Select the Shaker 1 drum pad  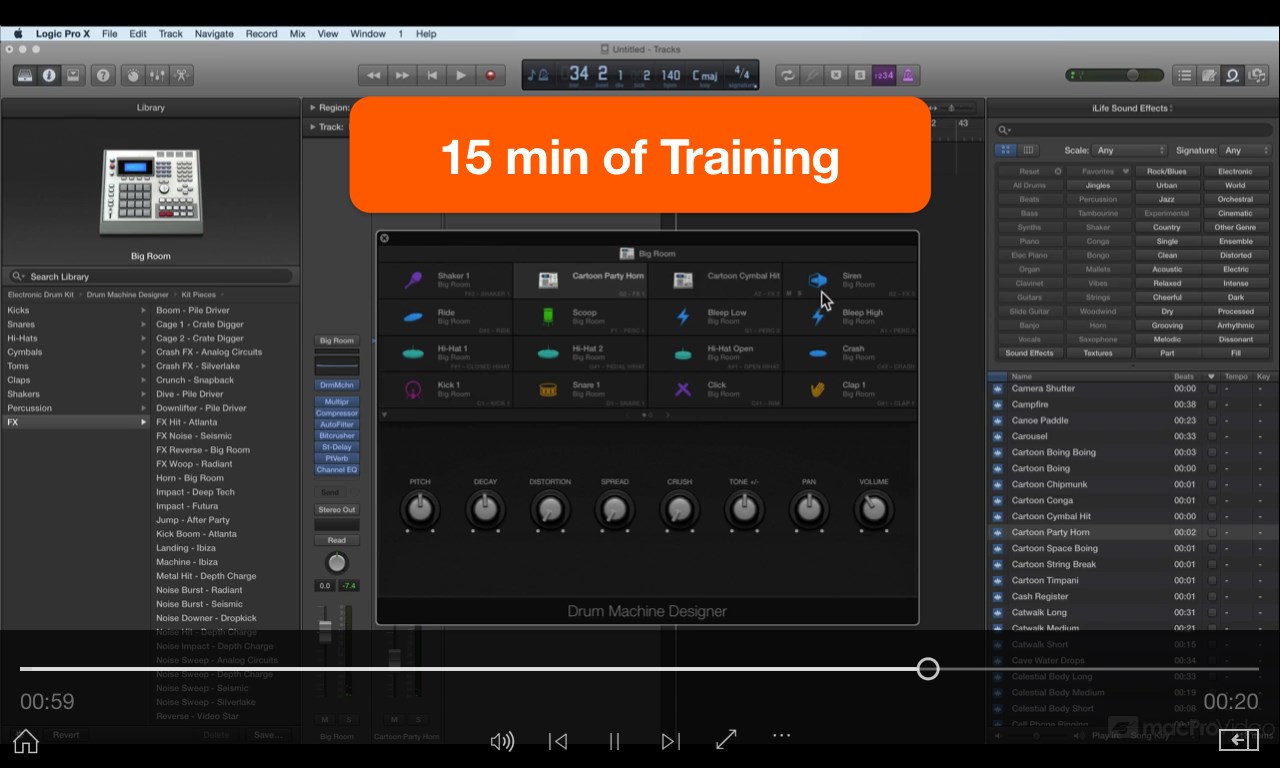pos(446,280)
